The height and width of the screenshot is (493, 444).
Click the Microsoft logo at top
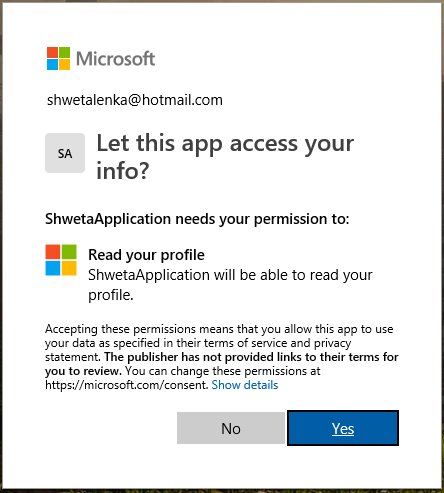tap(101, 59)
